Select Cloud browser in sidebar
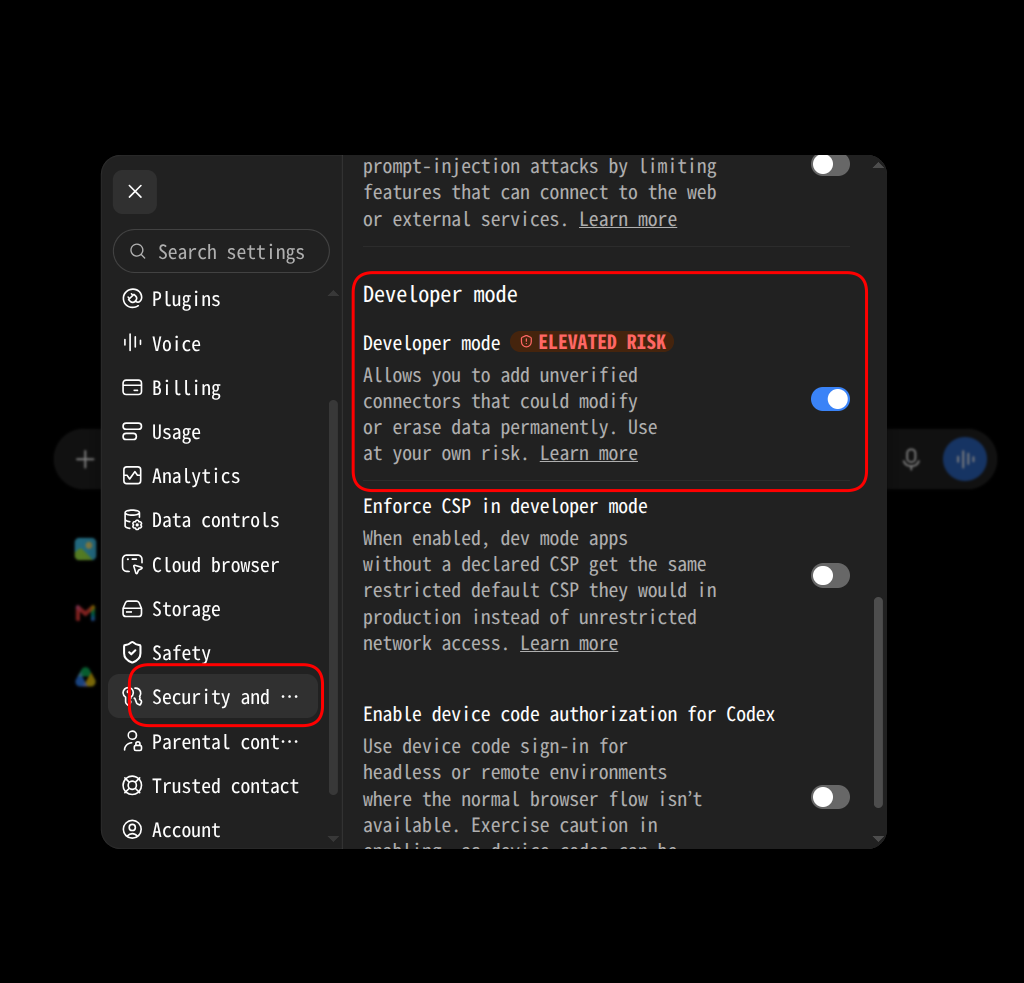This screenshot has height=983, width=1024. [215, 565]
